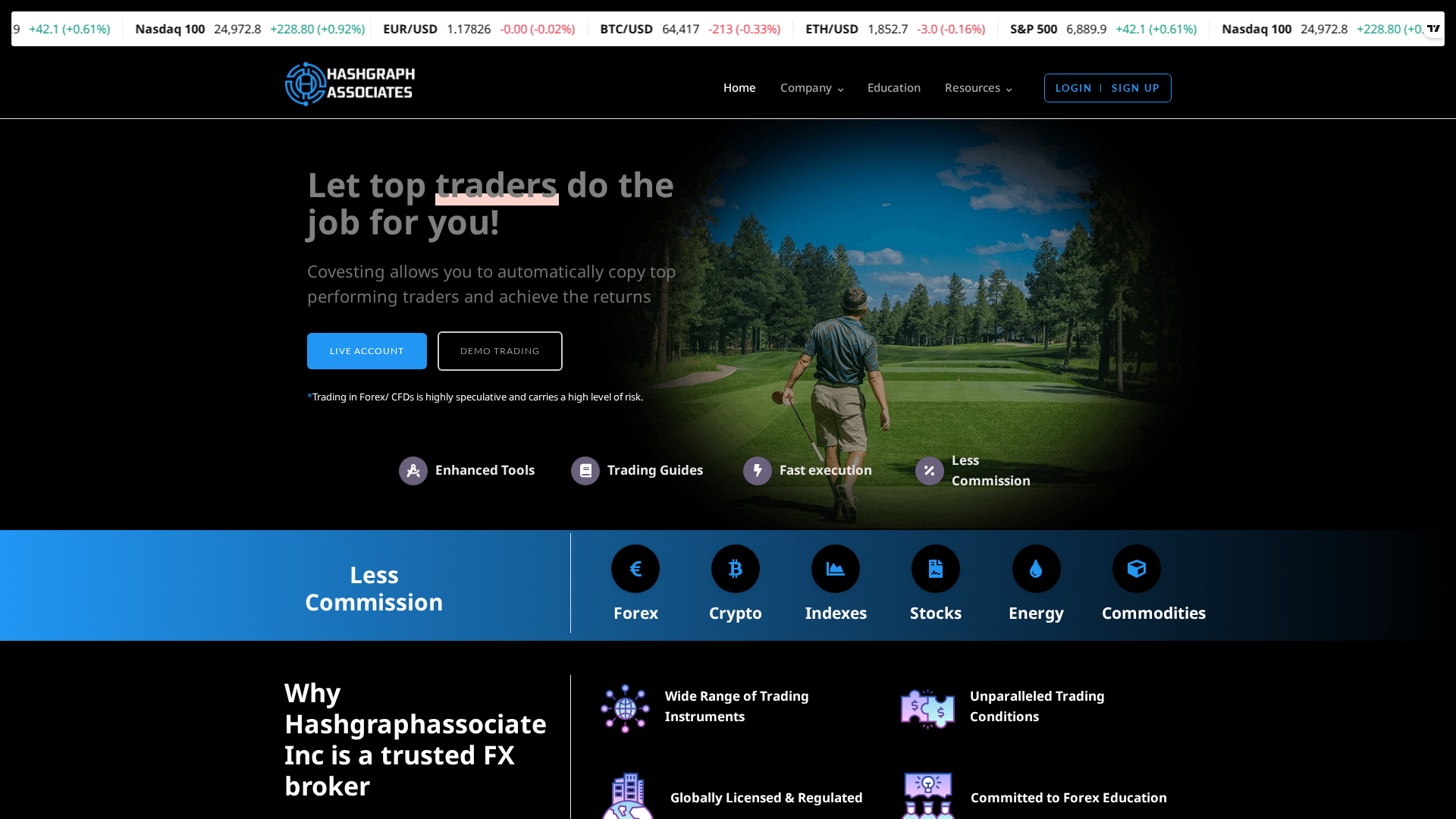
Task: Open the Education page
Action: [893, 88]
